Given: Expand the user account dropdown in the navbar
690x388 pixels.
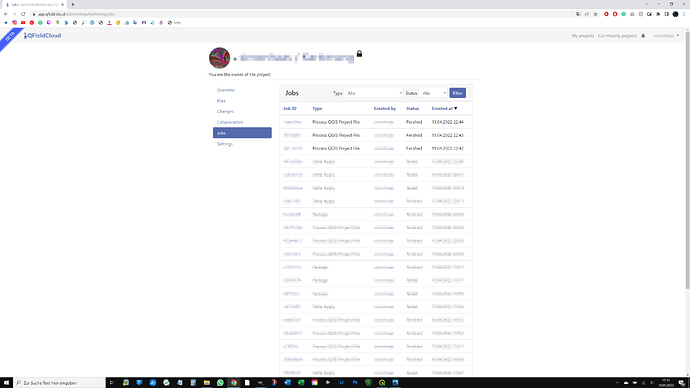Looking at the screenshot, I should (666, 36).
